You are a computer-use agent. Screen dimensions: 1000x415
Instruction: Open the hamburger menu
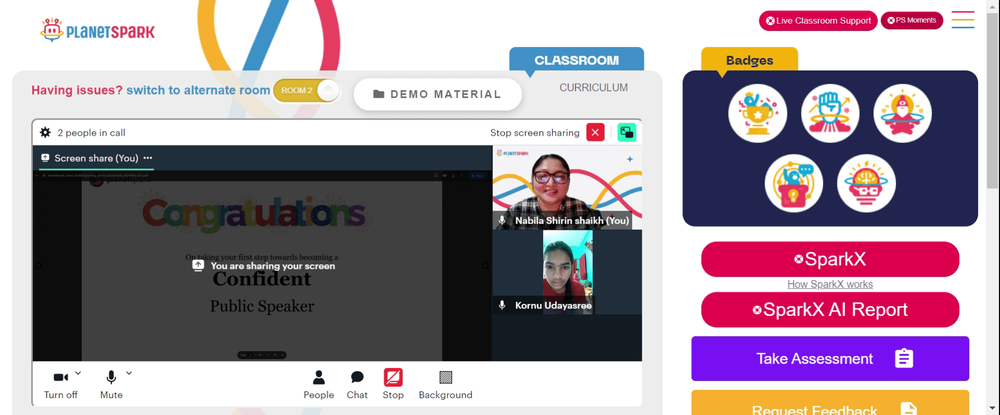(x=963, y=20)
